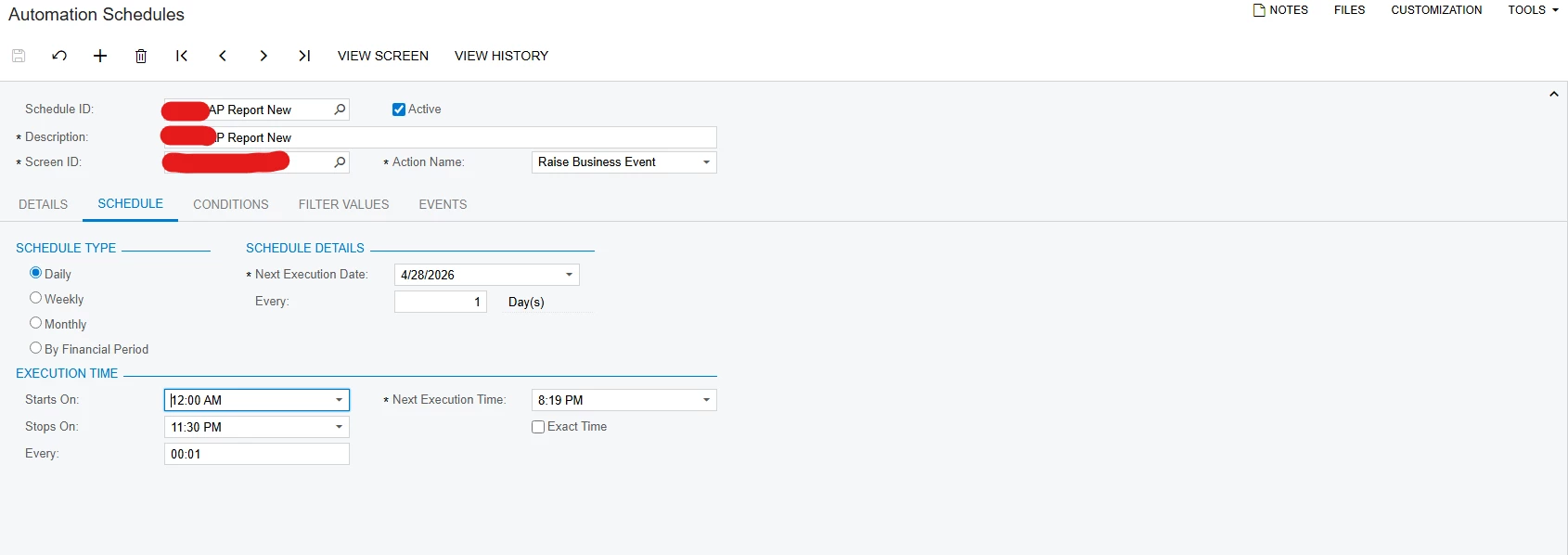Switch to SCHEDULE tab
Image resolution: width=1568 pixels, height=555 pixels.
[x=131, y=203]
